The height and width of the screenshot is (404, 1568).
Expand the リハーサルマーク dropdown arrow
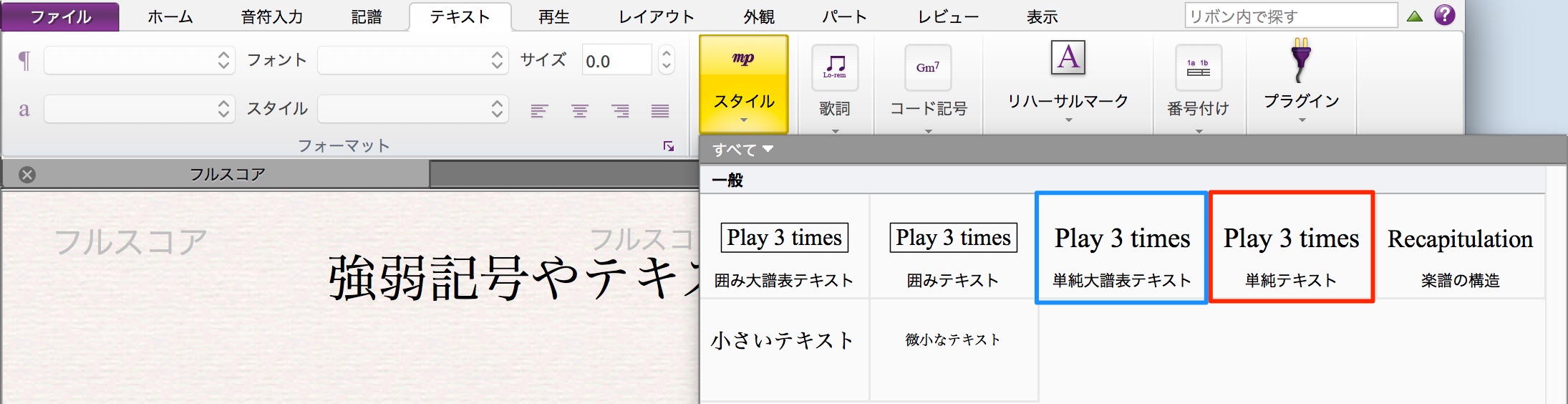coord(1068,120)
